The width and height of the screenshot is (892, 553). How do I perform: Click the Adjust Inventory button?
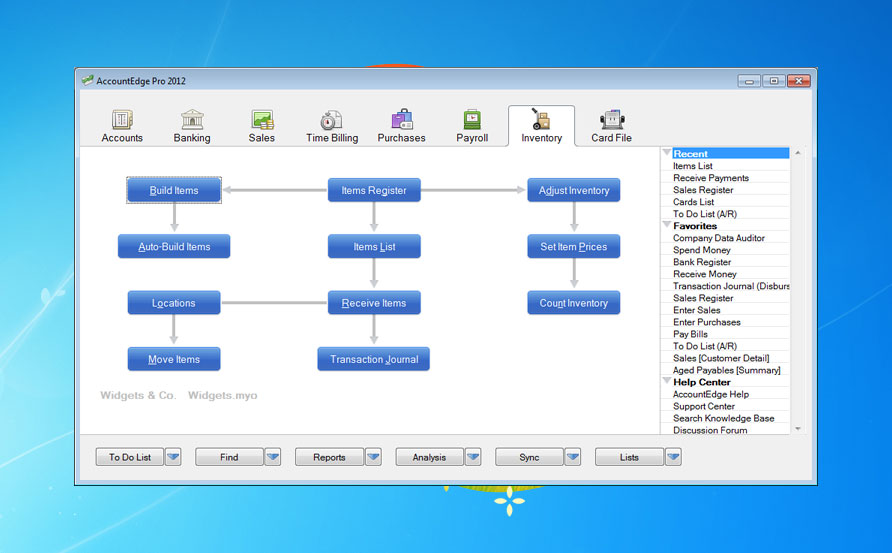573,190
